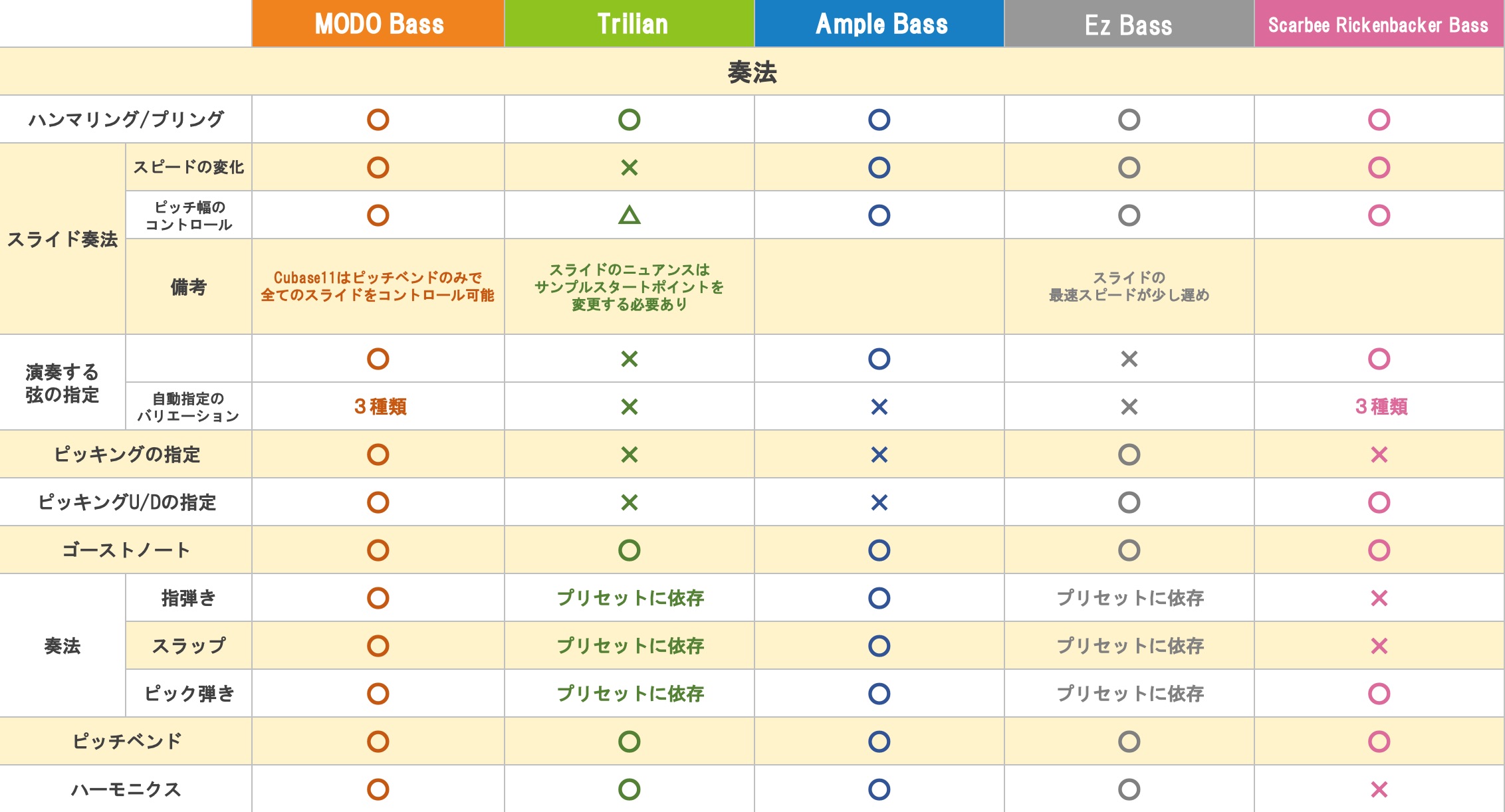This screenshot has height=812, width=1505.
Task: Click Scarbee pink 3種類 text
Action: [1381, 407]
